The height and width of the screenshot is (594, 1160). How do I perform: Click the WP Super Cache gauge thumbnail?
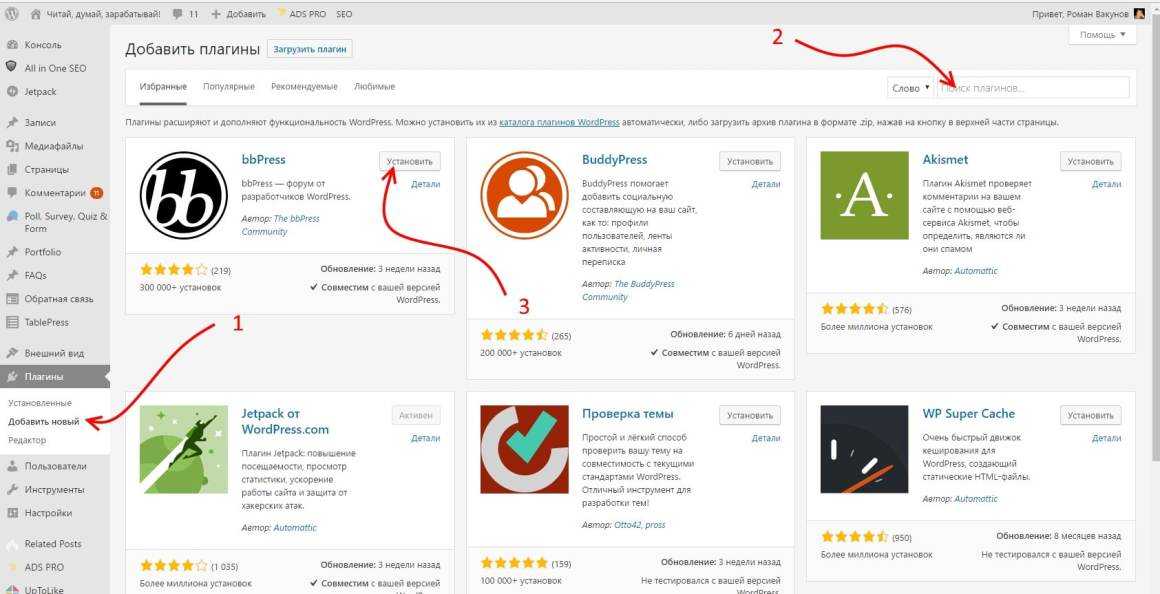tap(865, 450)
